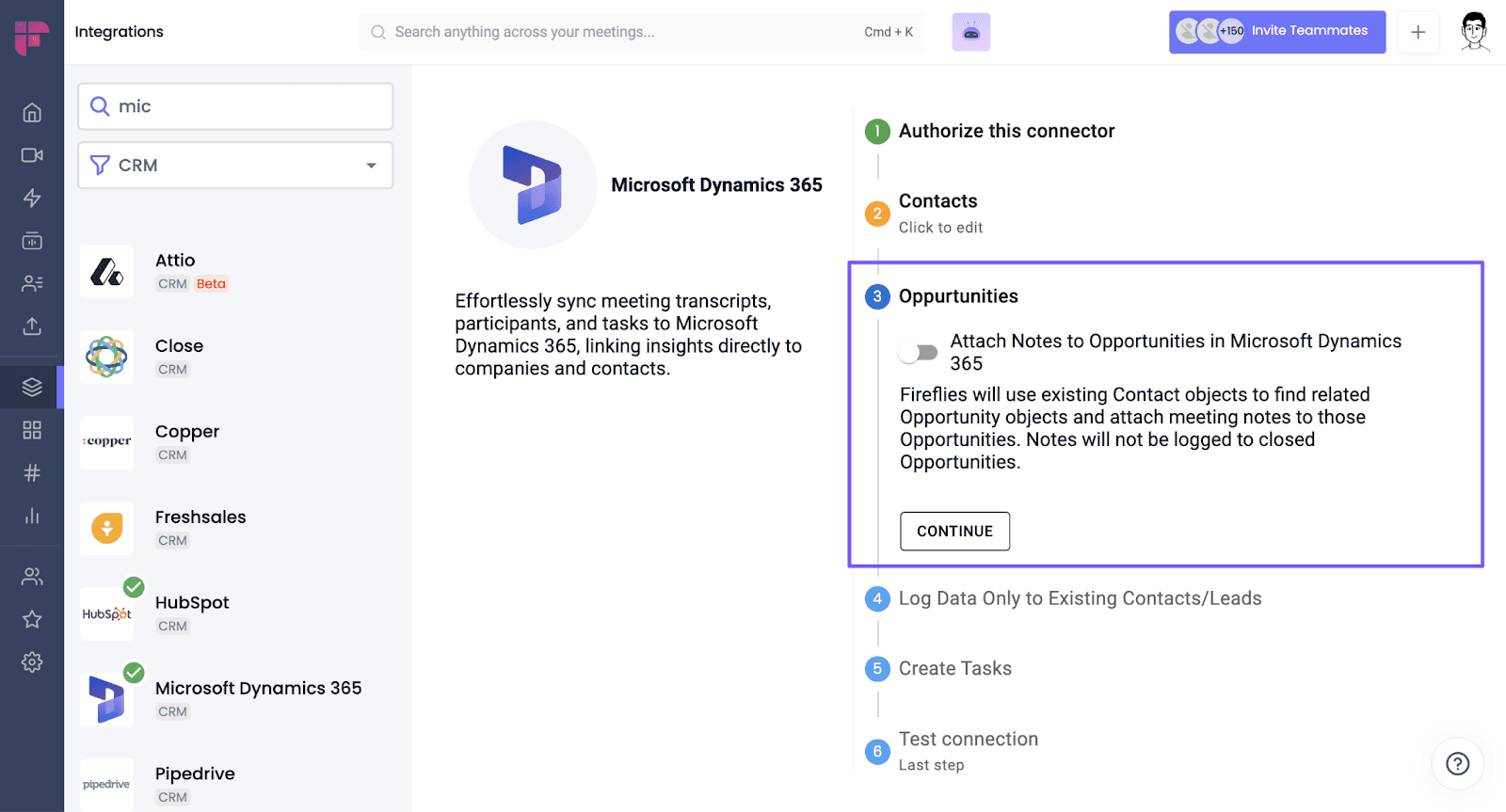Screen dimensions: 1506x812
Task: Select Pipedrive integration in list
Action: tap(235, 785)
